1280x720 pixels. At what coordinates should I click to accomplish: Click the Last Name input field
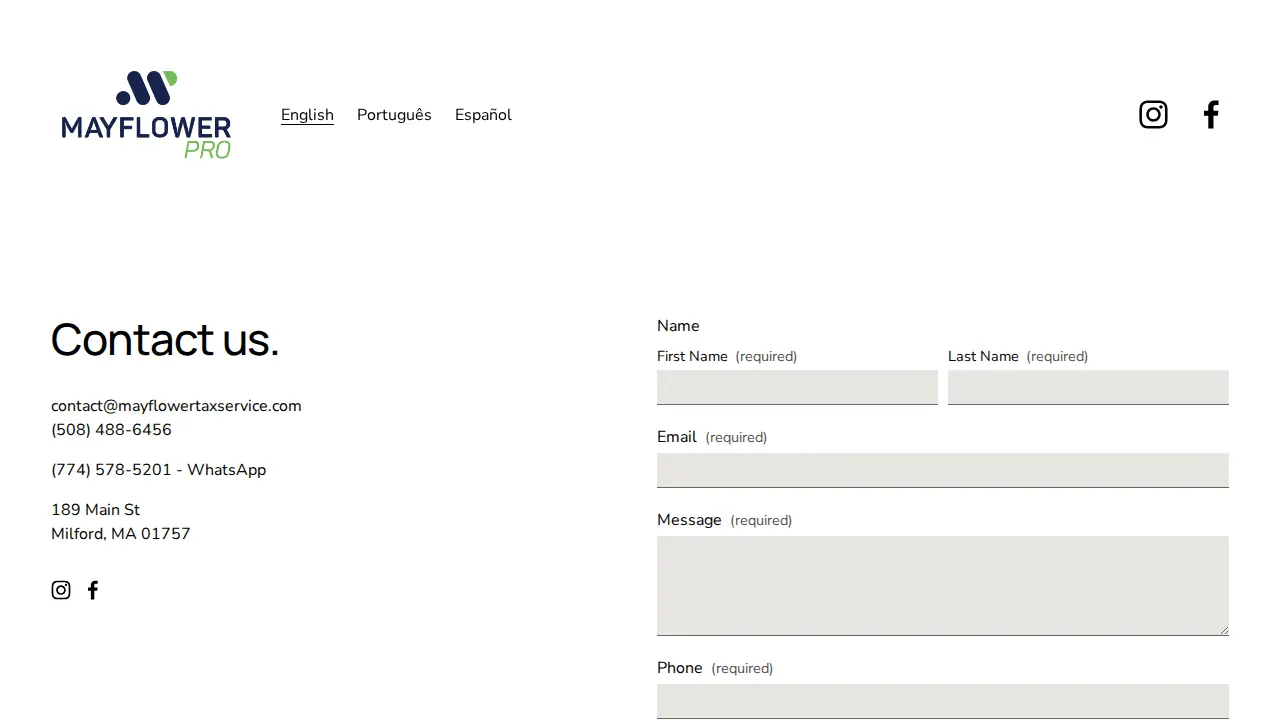click(x=1088, y=387)
